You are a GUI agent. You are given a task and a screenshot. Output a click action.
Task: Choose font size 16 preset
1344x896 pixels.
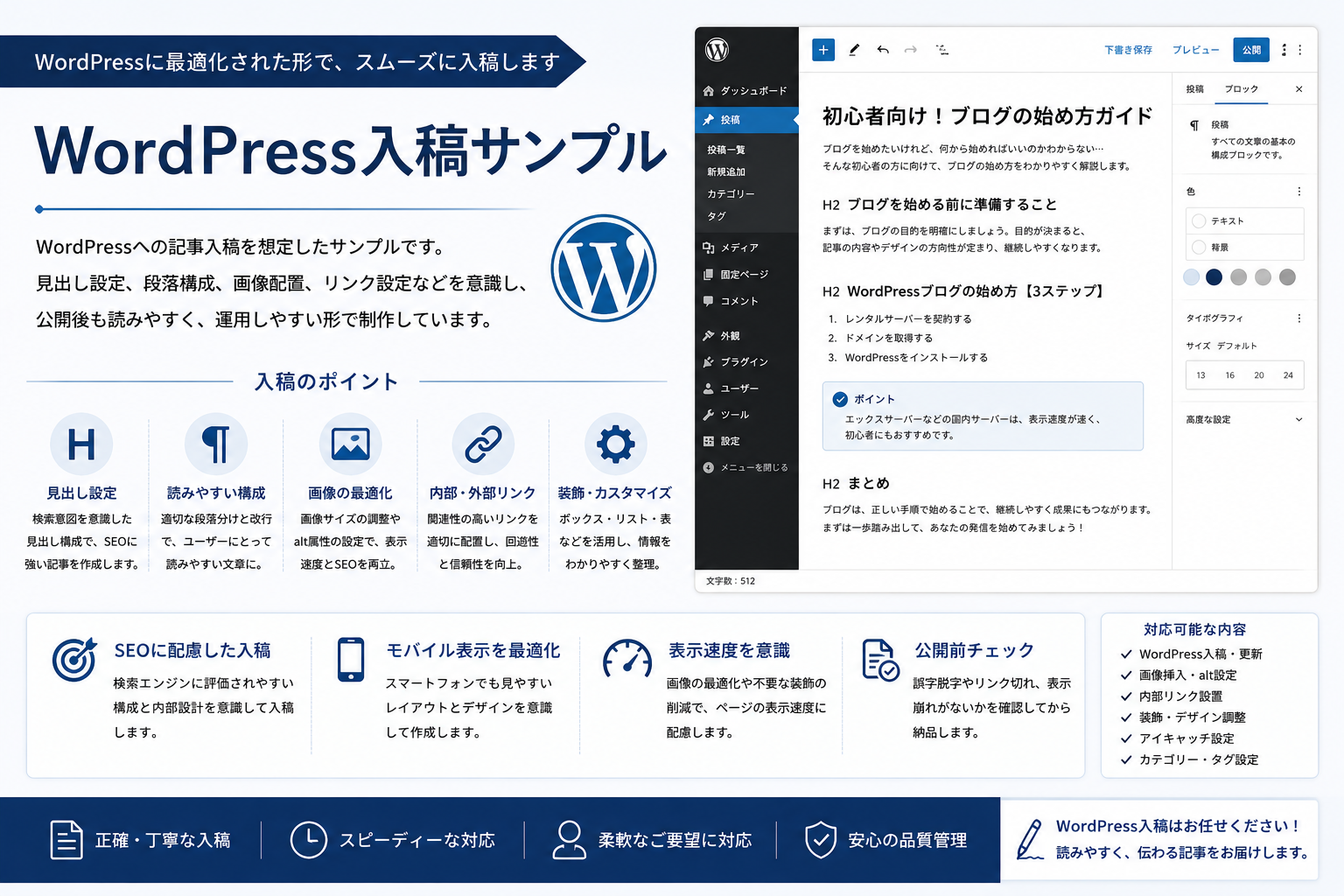pos(1229,375)
